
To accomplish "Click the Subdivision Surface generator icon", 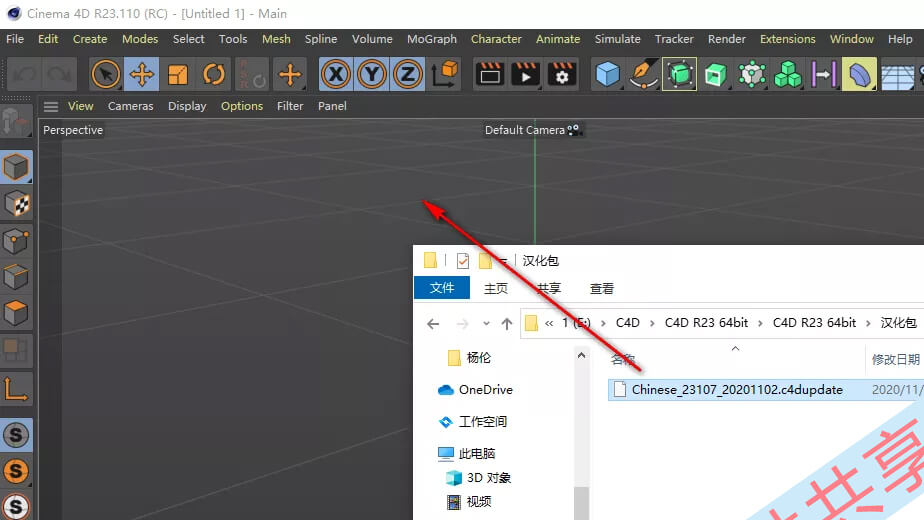I will point(679,74).
